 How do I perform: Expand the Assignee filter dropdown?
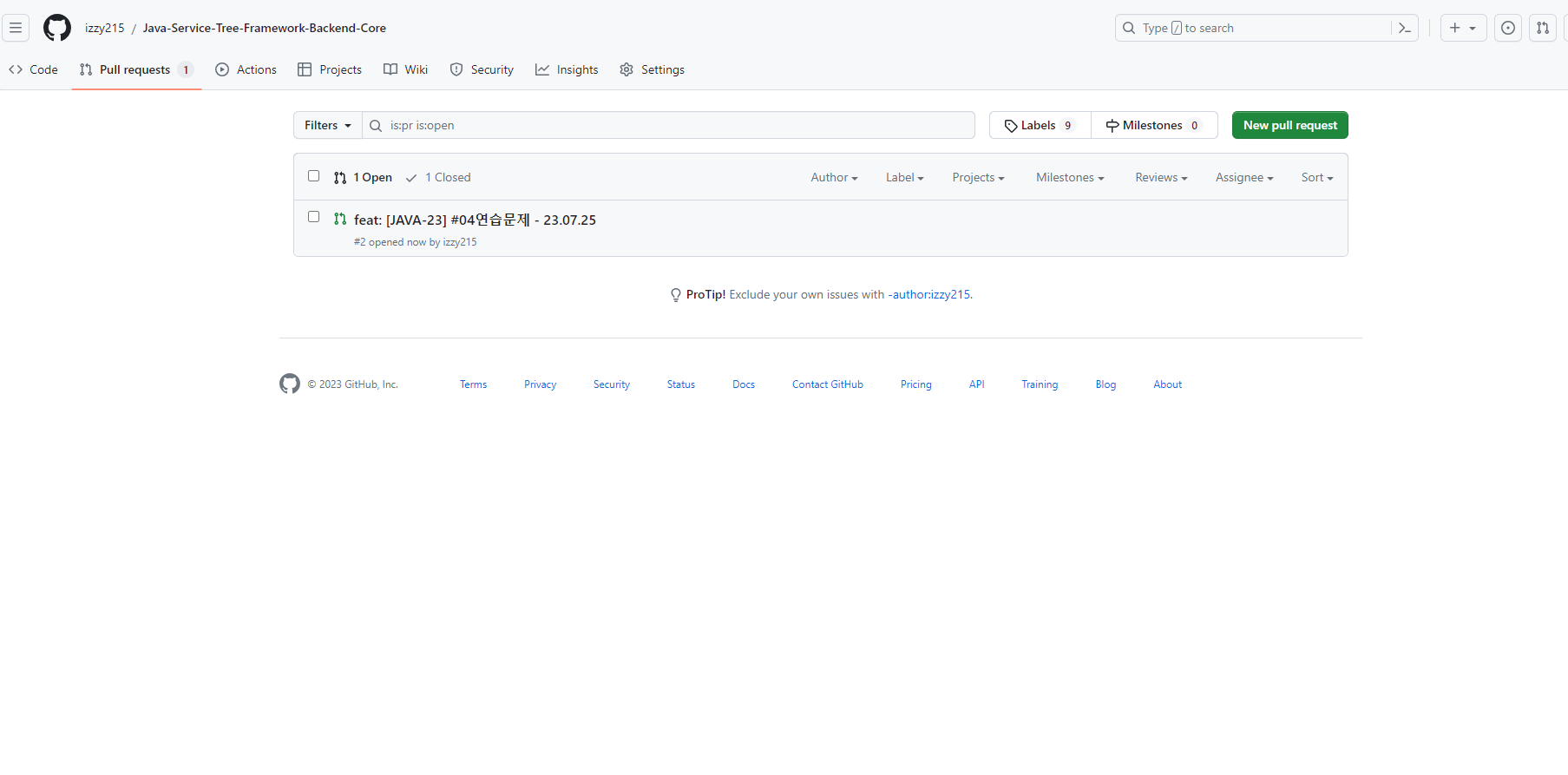(x=1244, y=177)
